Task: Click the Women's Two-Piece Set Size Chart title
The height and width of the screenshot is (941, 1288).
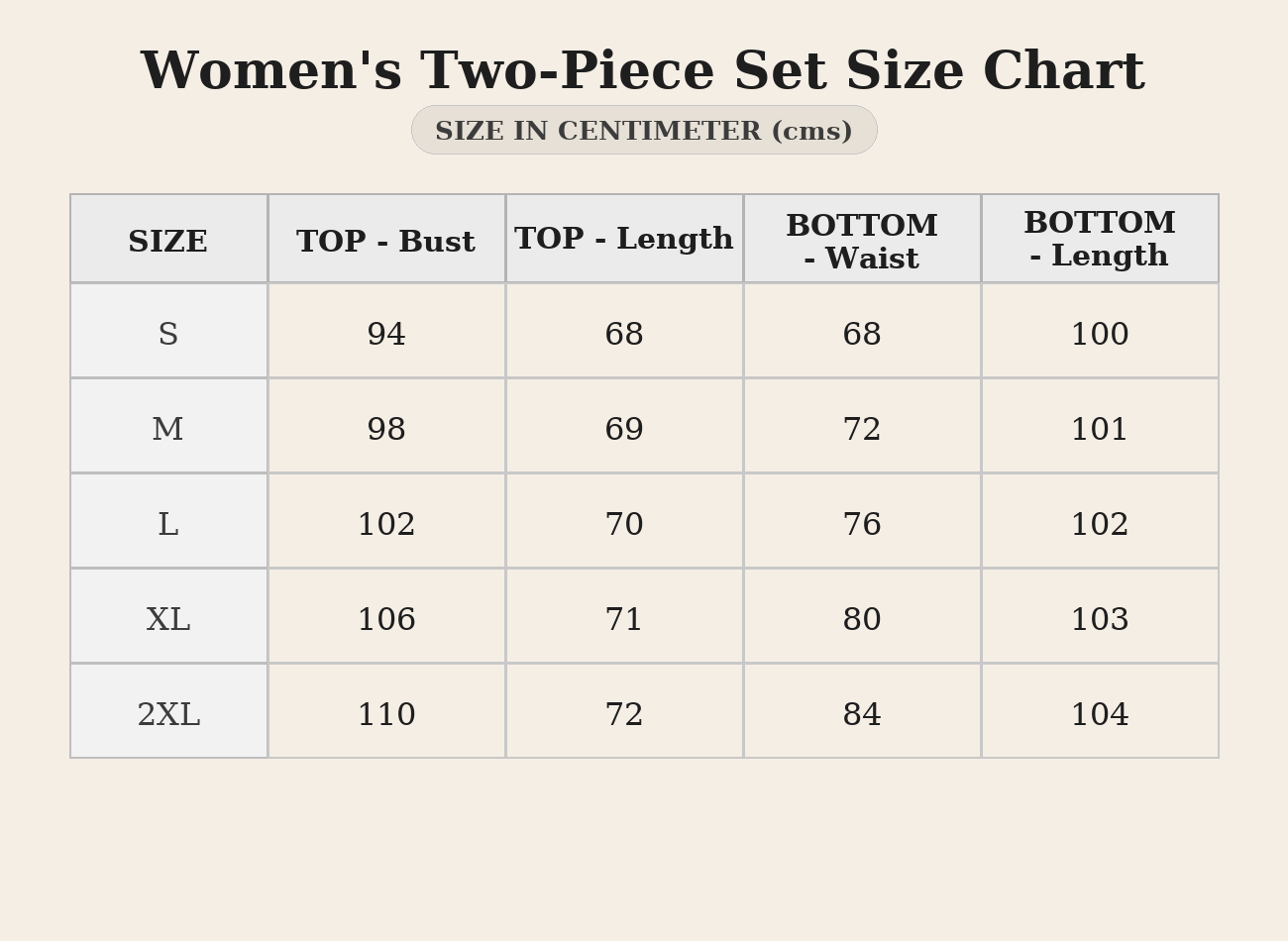Action: pyautogui.click(x=643, y=71)
